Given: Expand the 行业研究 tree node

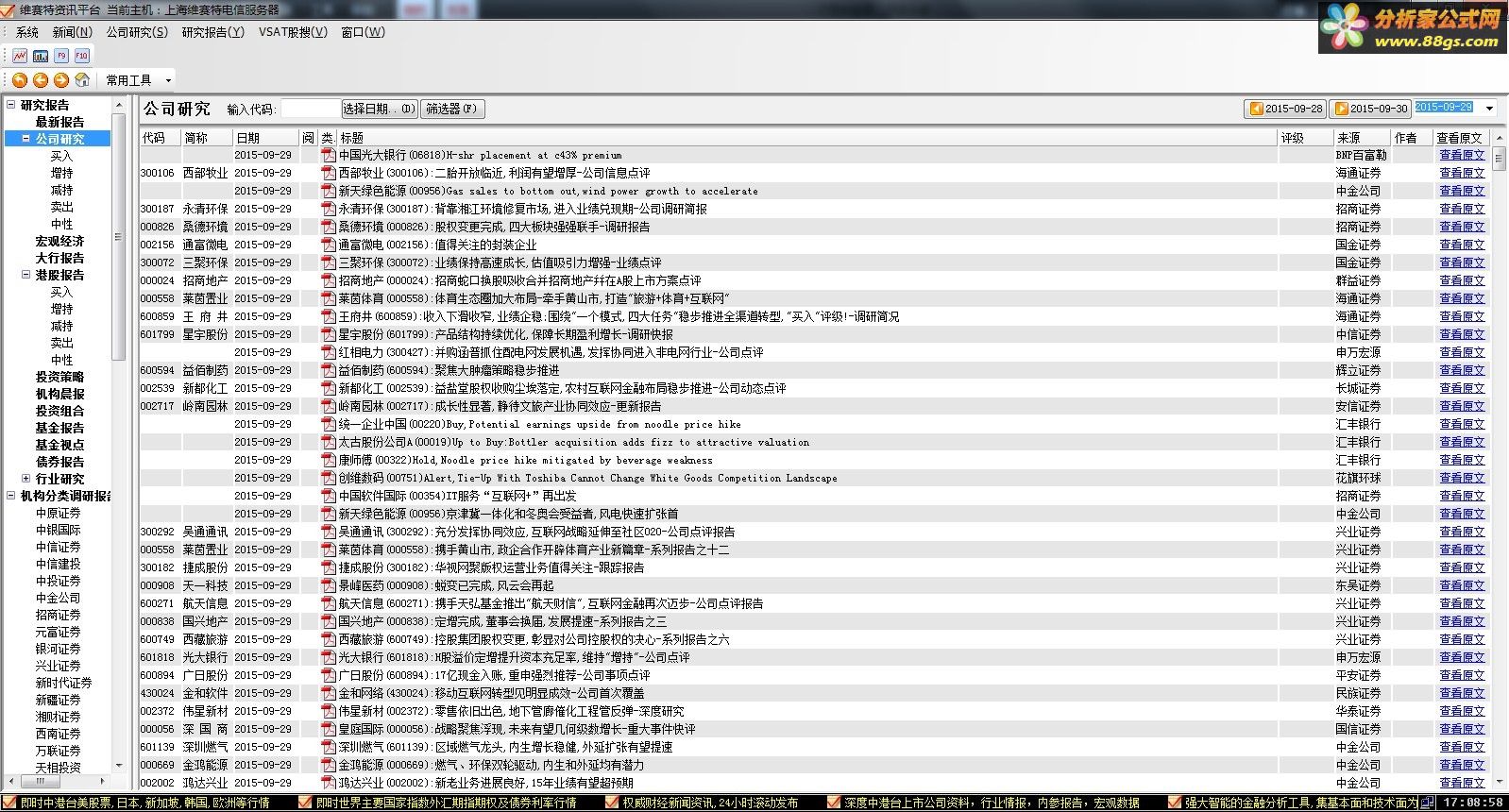Looking at the screenshot, I should click(x=25, y=479).
